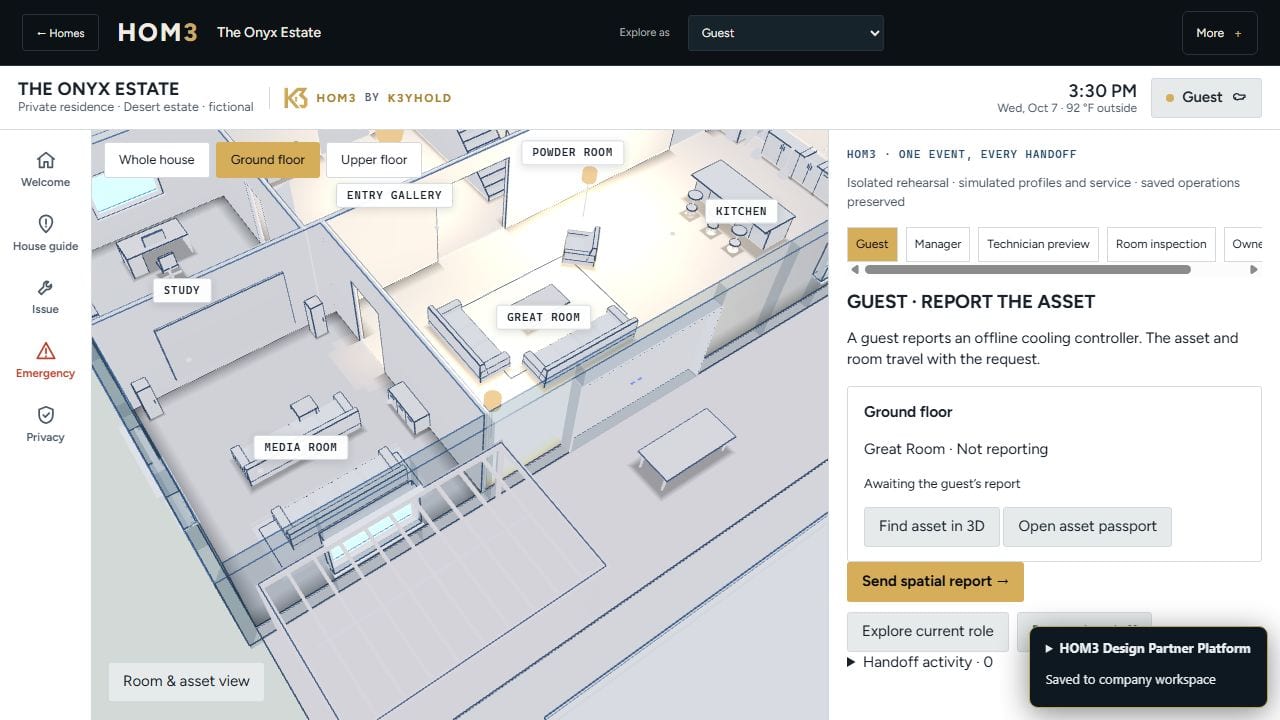Select the Great Room label in 3D

point(543,317)
